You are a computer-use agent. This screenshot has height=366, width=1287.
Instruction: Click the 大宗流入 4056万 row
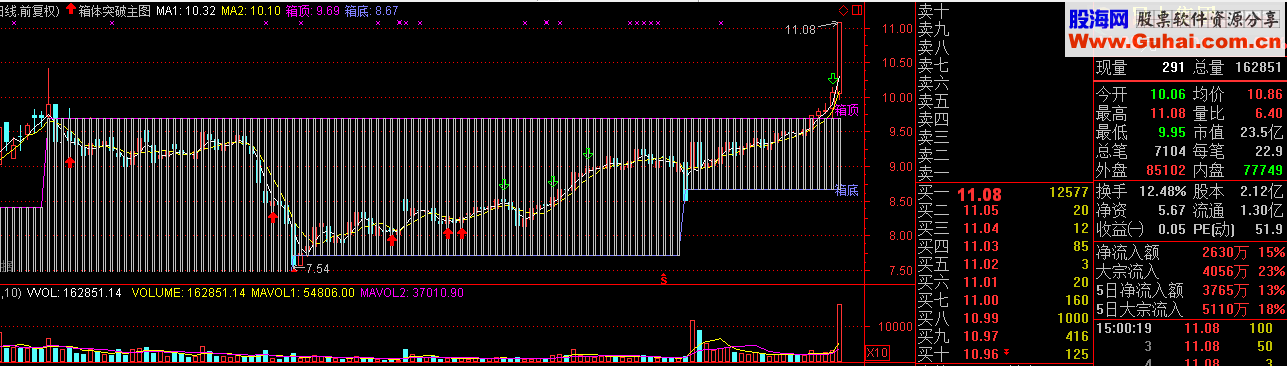pyautogui.click(x=1190, y=271)
